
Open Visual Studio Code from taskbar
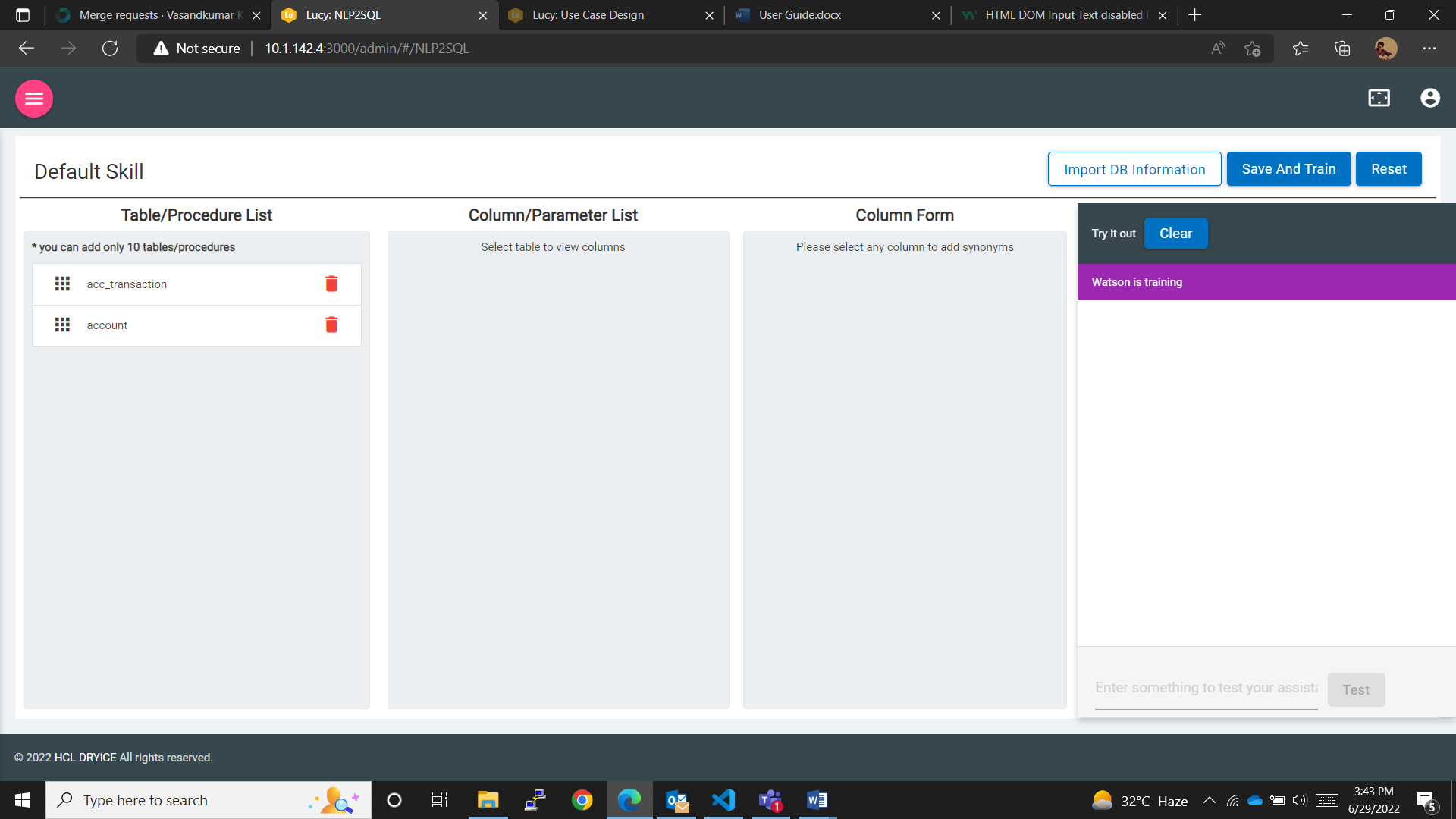[723, 800]
